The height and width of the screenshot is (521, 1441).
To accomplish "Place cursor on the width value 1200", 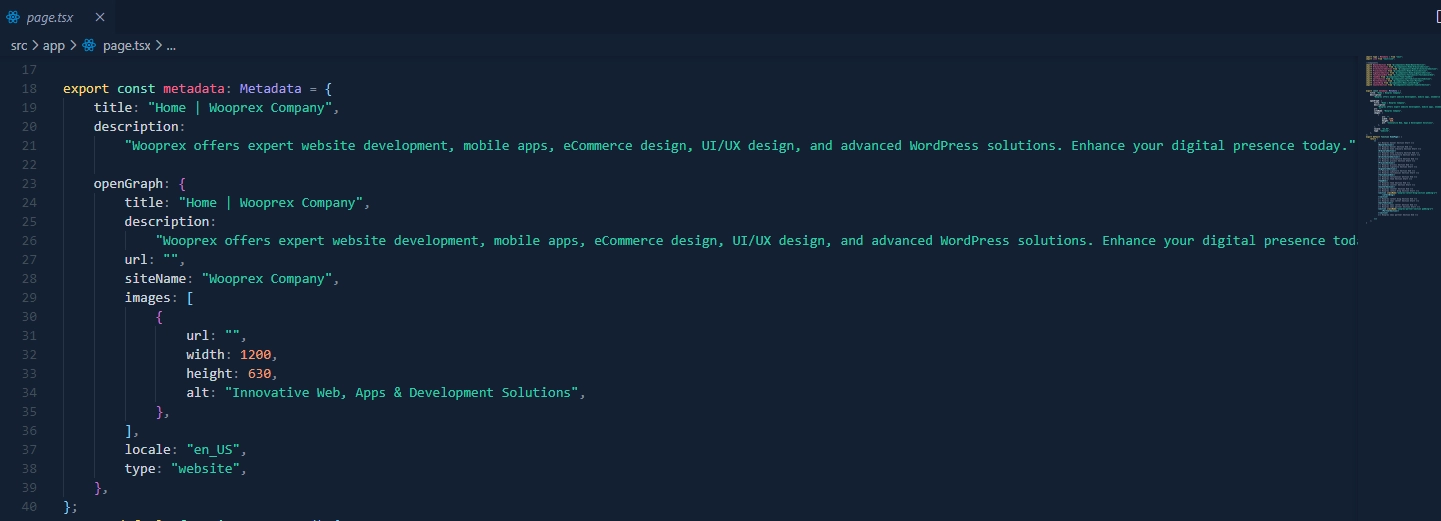I will [255, 355].
